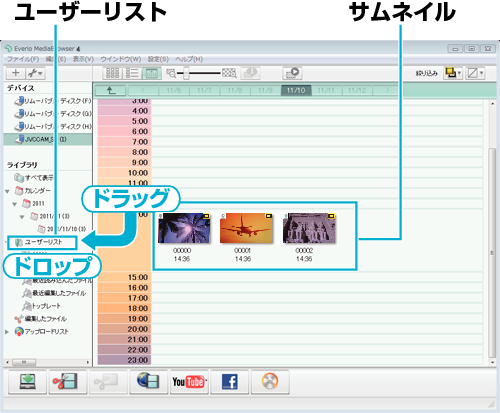
Task: Open the rating filter dropdown
Action: point(475,73)
